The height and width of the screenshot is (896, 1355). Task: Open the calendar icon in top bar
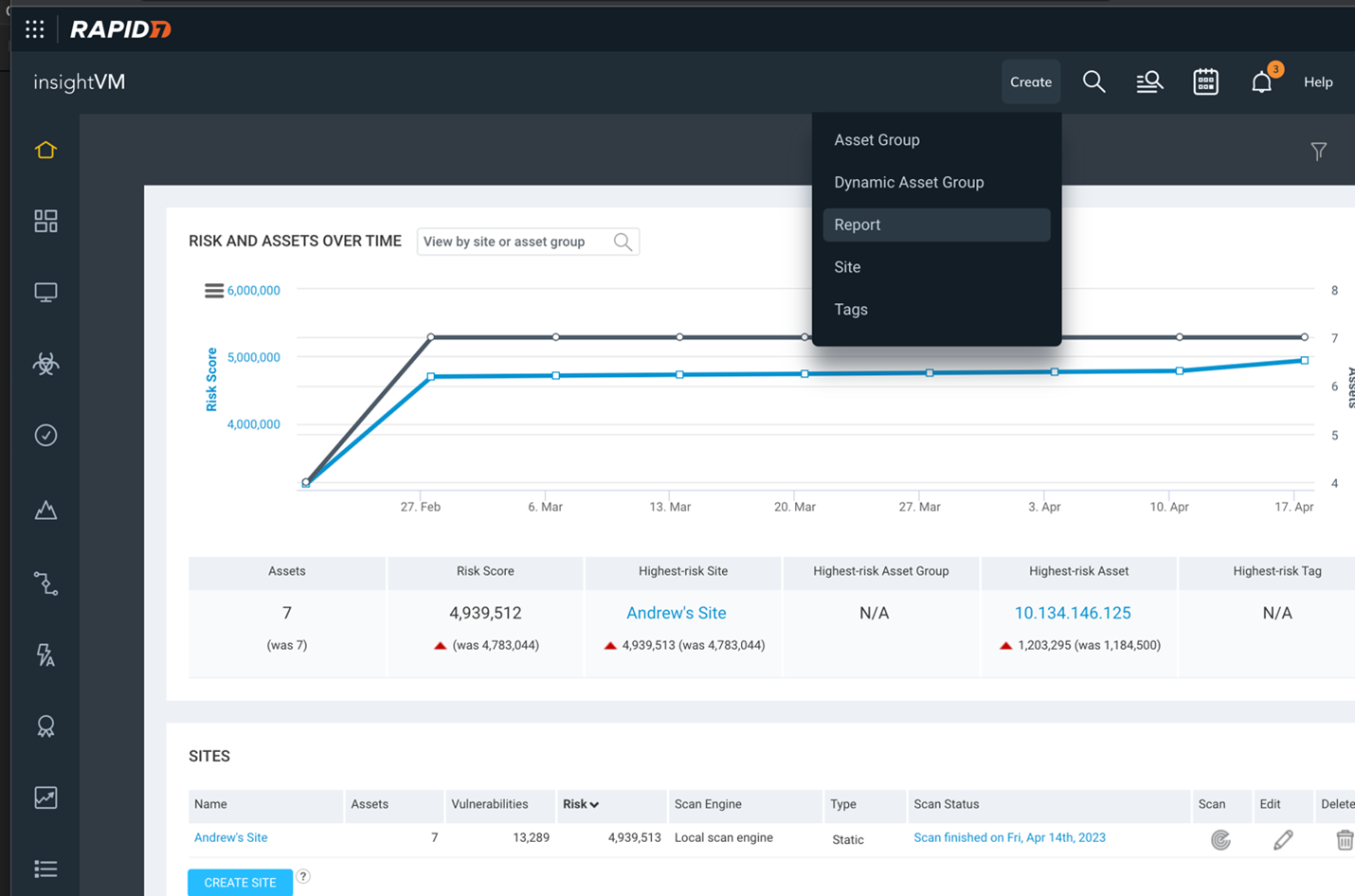(1205, 82)
